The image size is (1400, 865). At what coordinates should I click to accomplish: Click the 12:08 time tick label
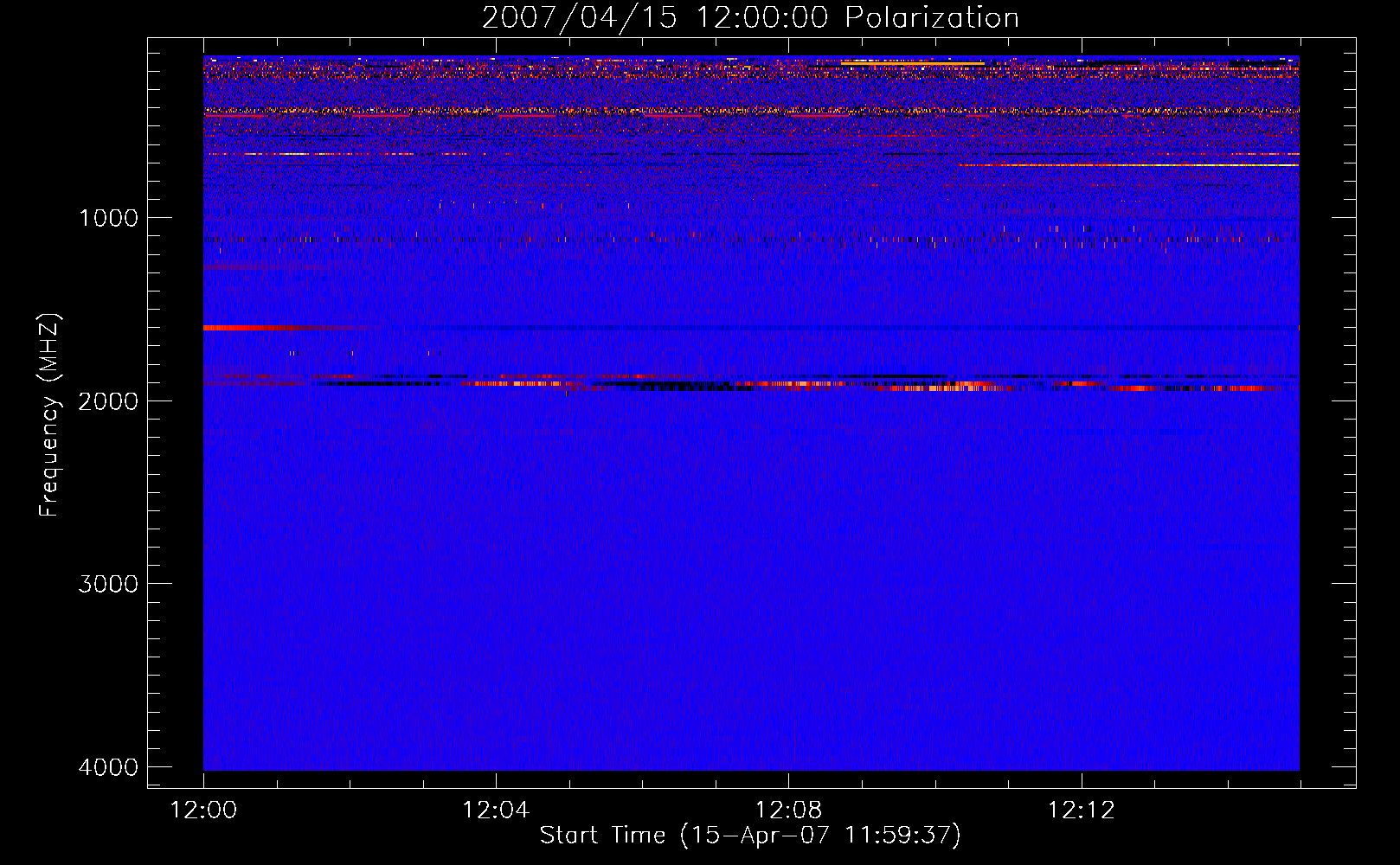[x=788, y=811]
